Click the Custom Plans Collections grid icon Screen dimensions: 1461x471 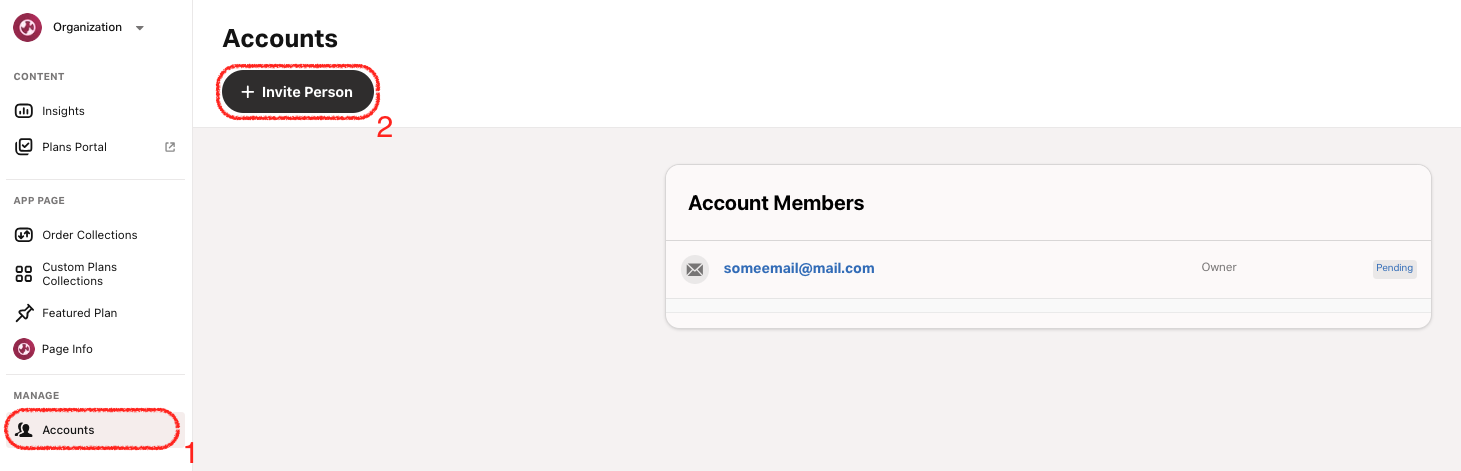click(24, 274)
